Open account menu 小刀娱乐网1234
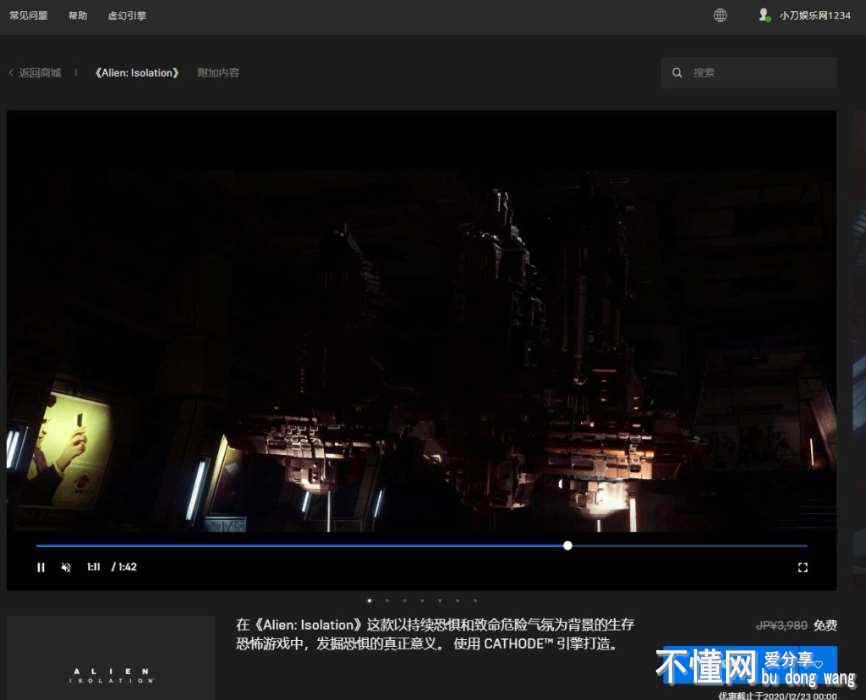 tap(815, 15)
